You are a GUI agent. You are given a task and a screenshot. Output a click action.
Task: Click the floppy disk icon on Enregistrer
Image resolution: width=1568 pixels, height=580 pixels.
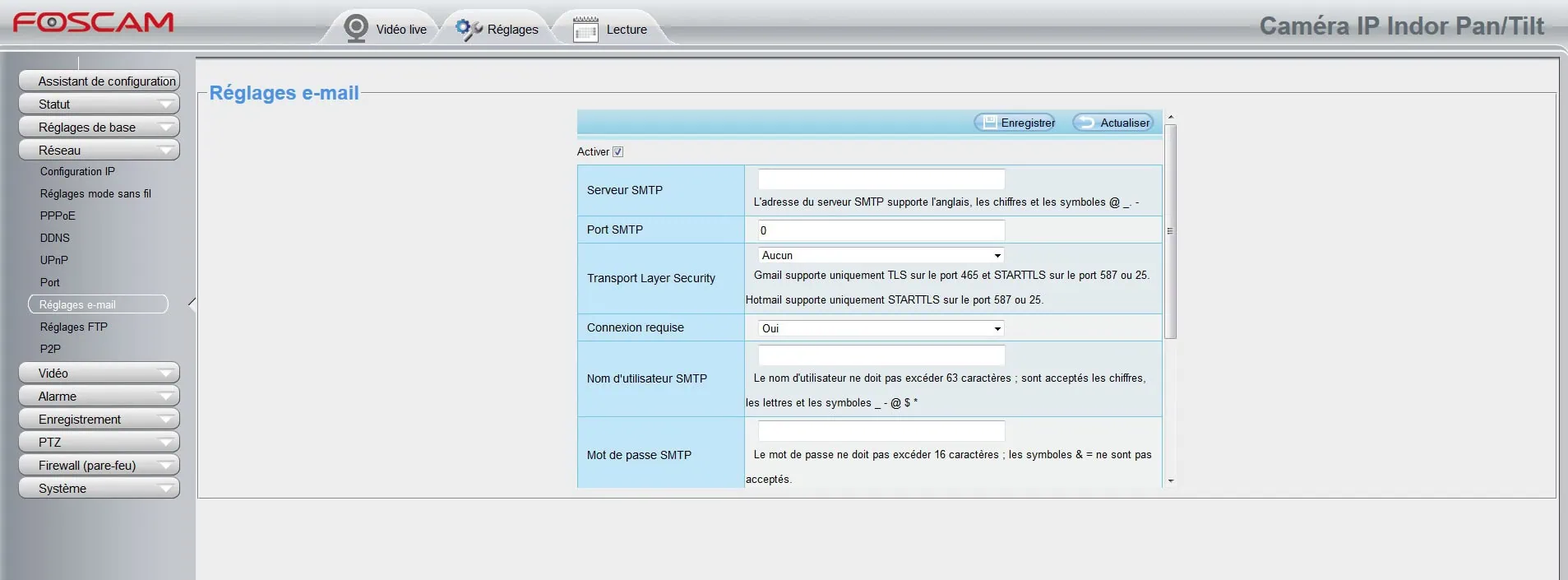click(x=990, y=123)
